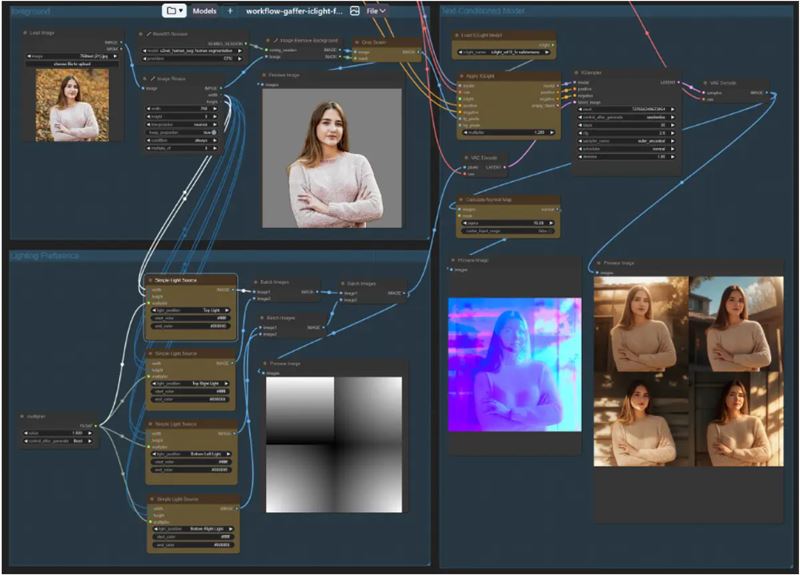Open the condition always dropdown
This screenshot has height=575, width=800.
pos(182,140)
